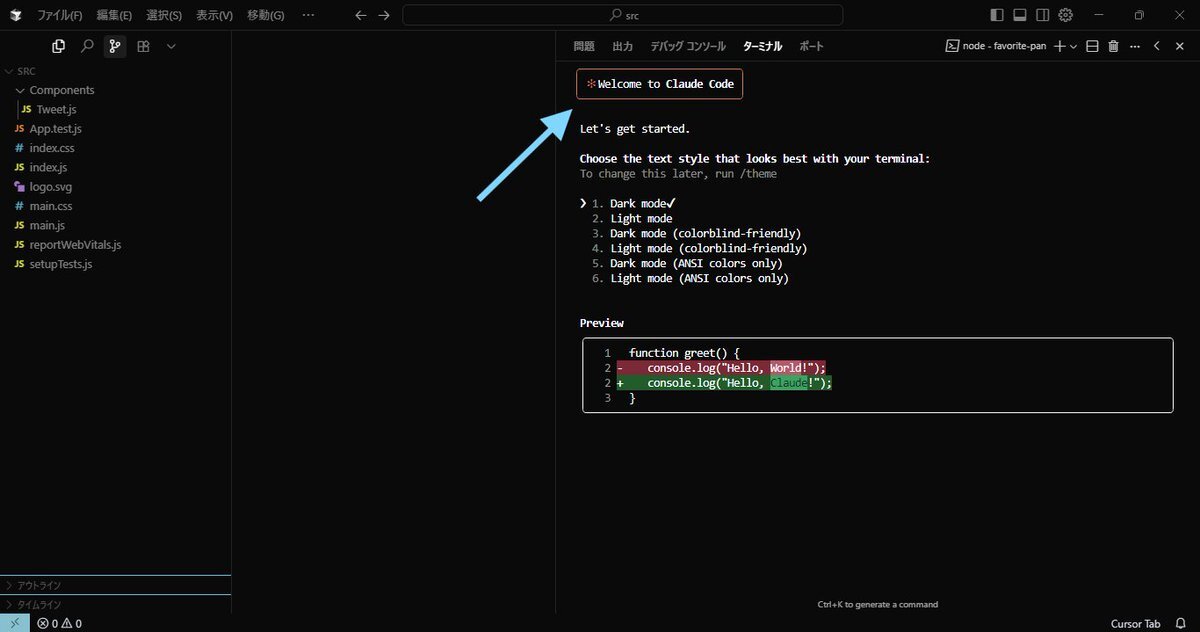Click the added "Hello, Claude!" diff line
This screenshot has height=632, width=1200.
(725, 383)
